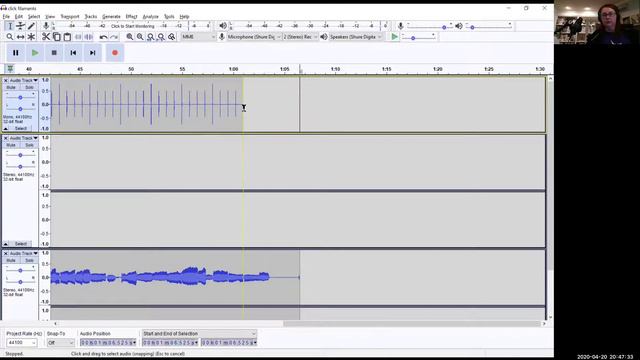Click the Trim audio icon
This screenshot has width=640, height=360.
[x=78, y=37]
